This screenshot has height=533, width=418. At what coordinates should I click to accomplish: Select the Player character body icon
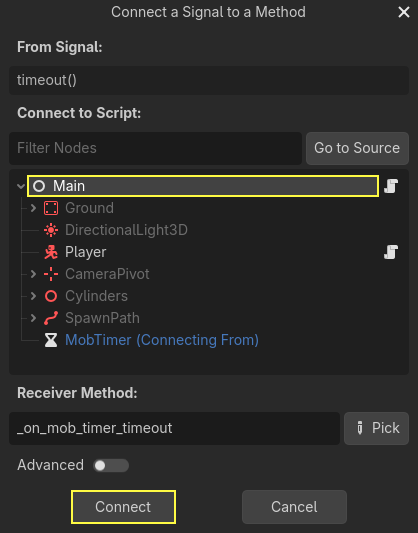[51, 252]
